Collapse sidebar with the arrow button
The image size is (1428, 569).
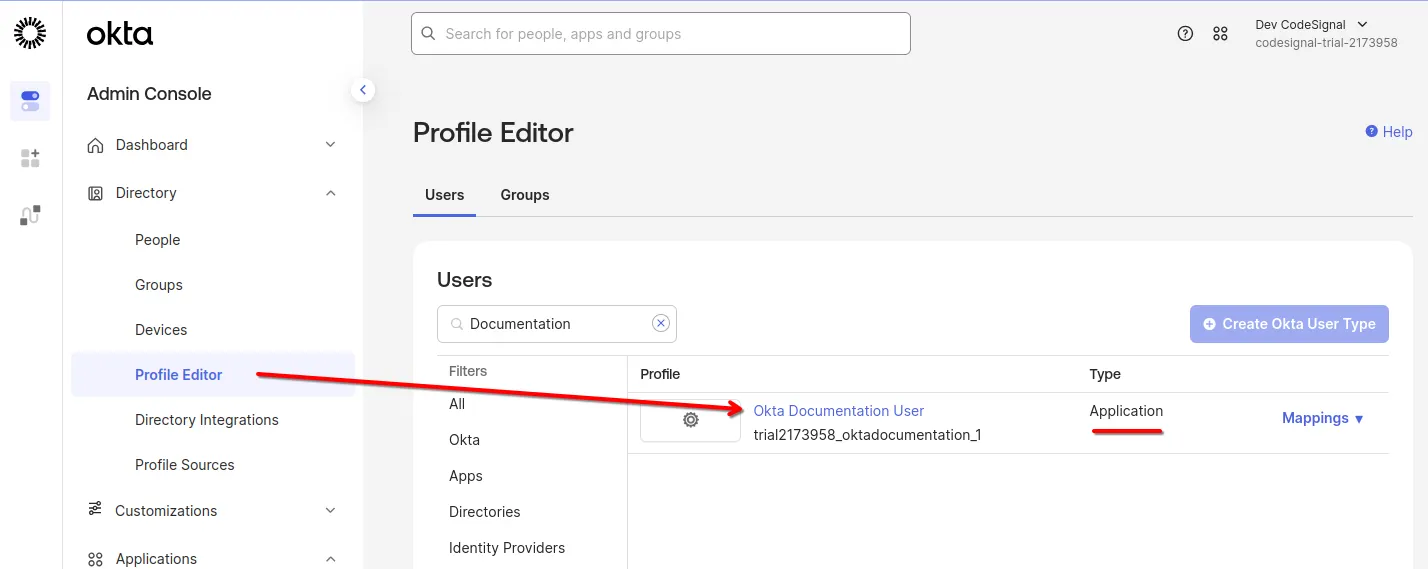(363, 90)
